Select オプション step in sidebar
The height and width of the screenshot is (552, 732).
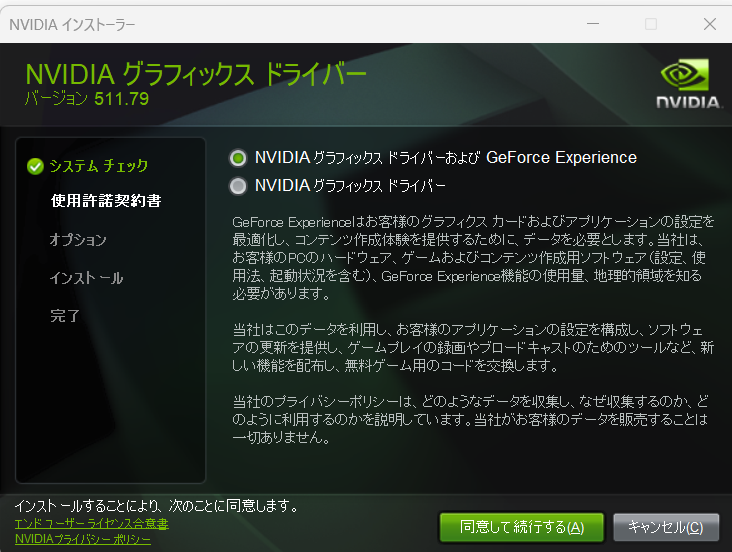78,240
